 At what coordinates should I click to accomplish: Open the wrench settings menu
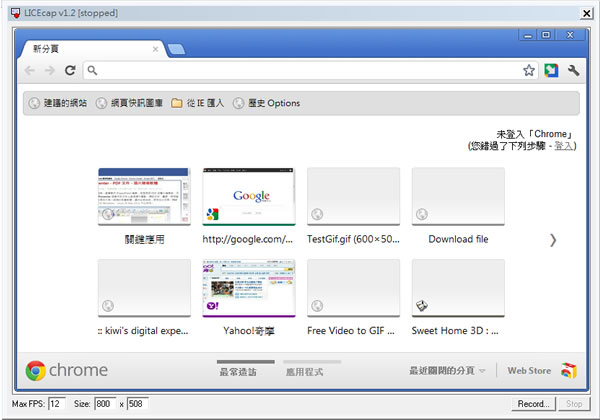pos(573,71)
